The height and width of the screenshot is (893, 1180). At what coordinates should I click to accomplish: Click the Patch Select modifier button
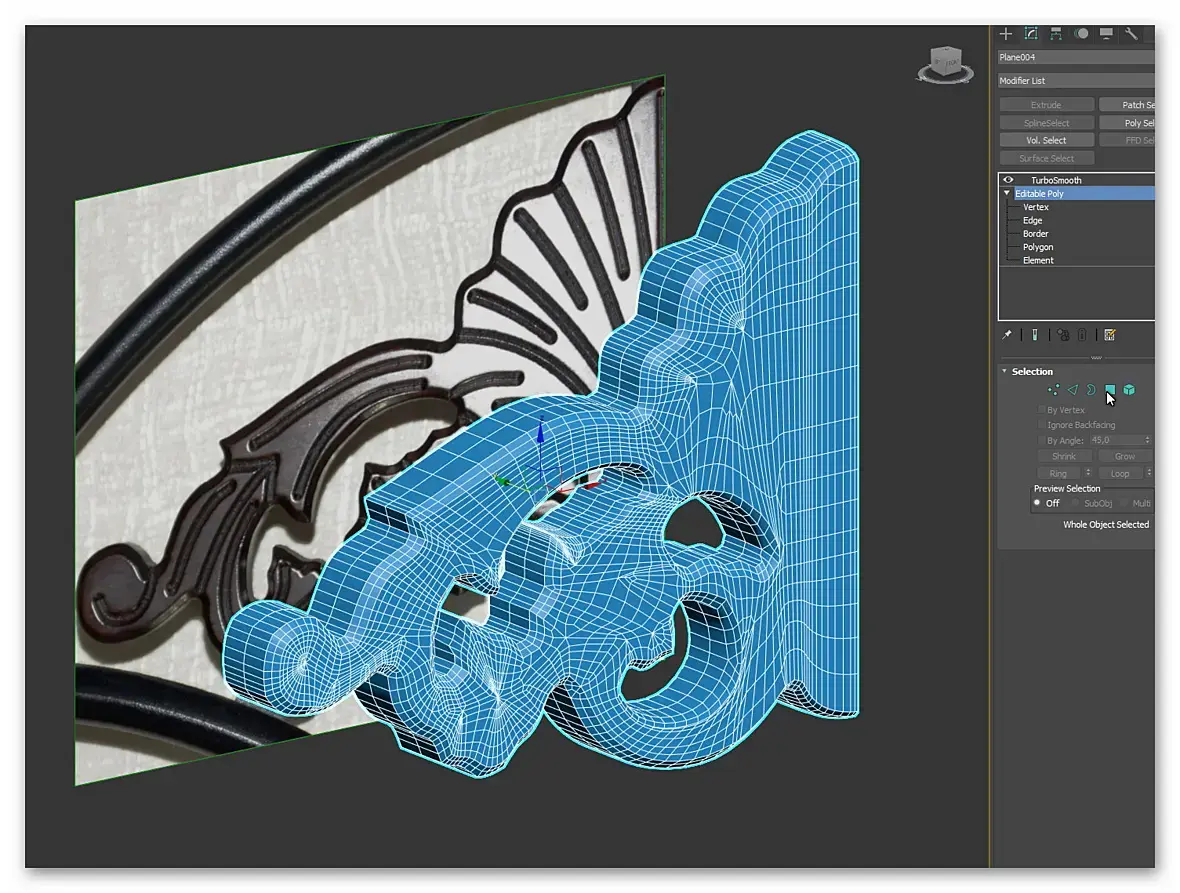point(1127,105)
